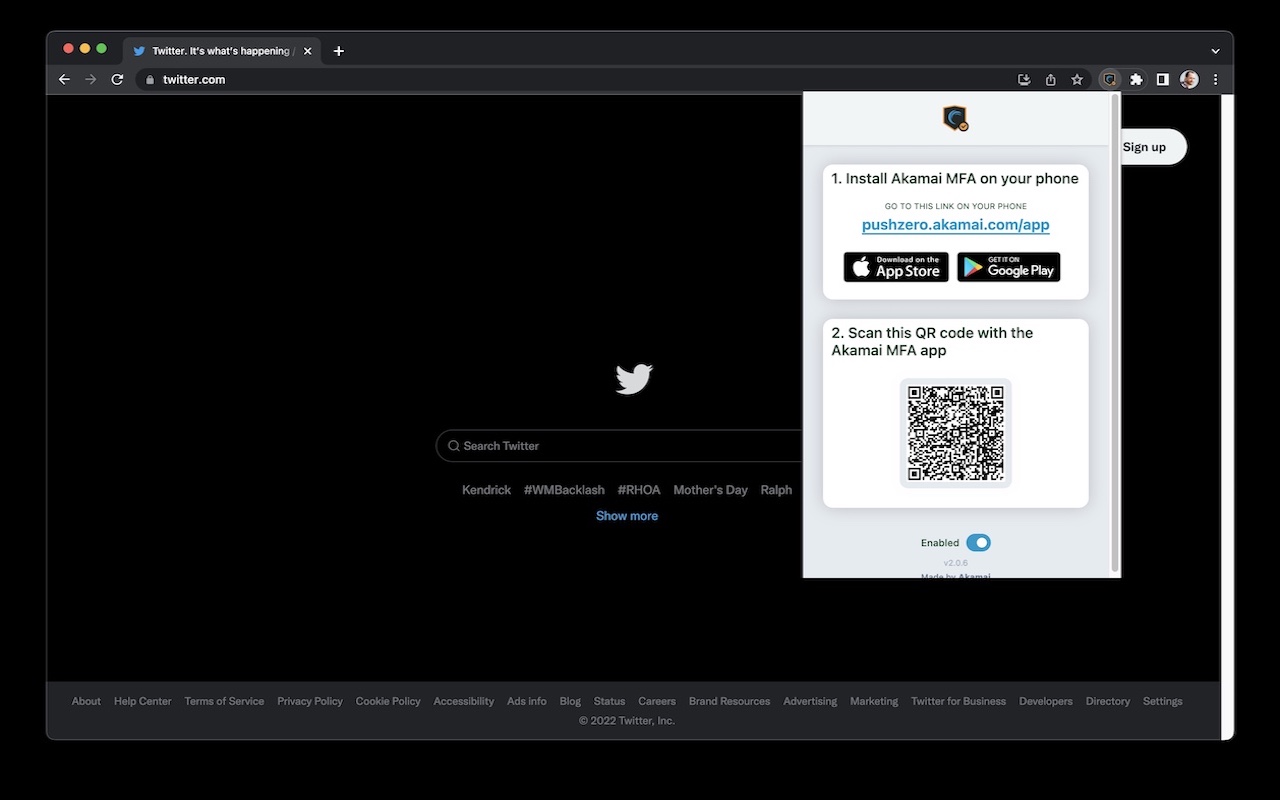Viewport: 1280px width, 800px height.
Task: Open the pushzero.akamai.com/app link
Action: pos(955,224)
